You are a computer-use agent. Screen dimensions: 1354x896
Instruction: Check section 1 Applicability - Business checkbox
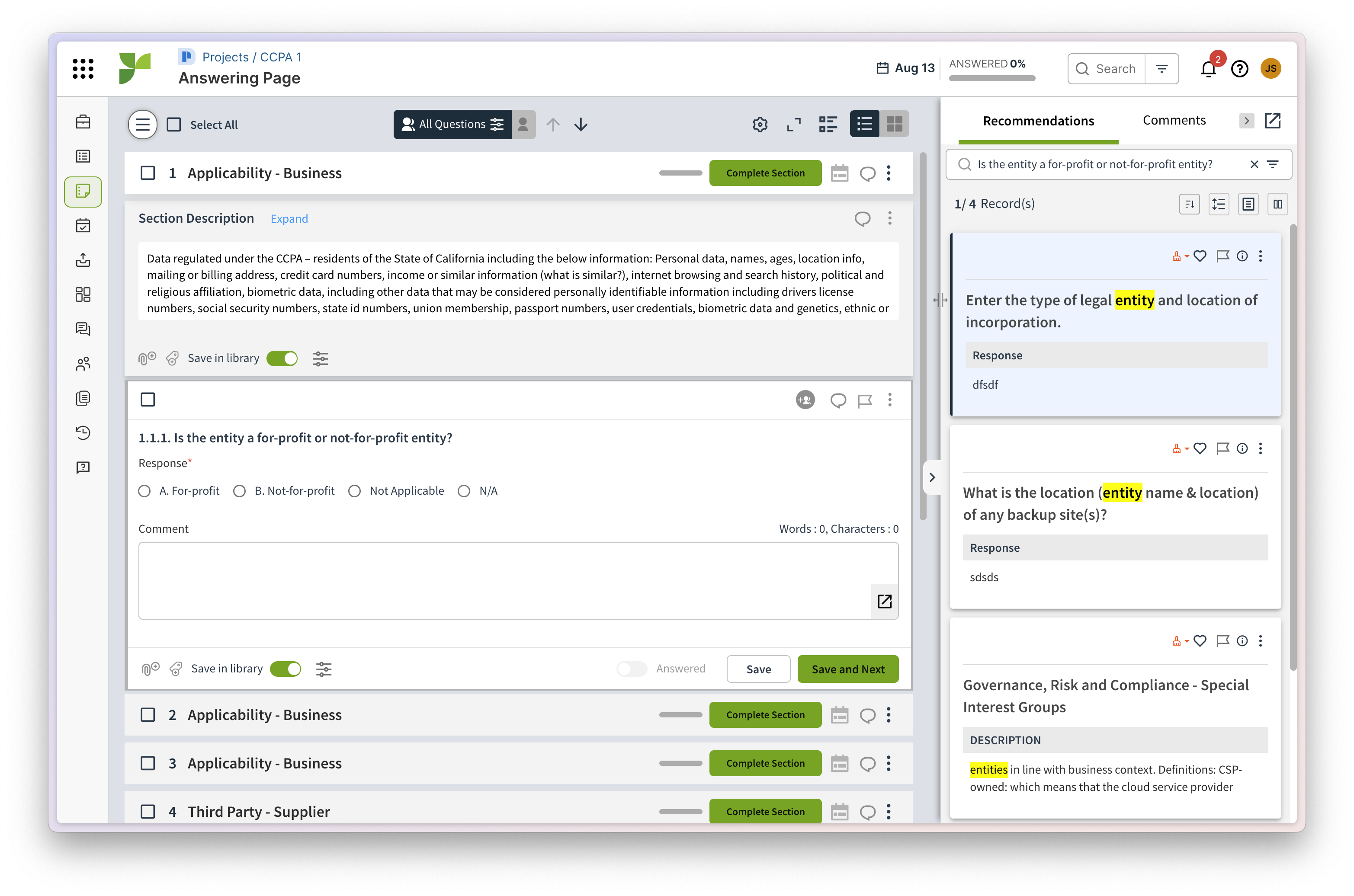(148, 173)
